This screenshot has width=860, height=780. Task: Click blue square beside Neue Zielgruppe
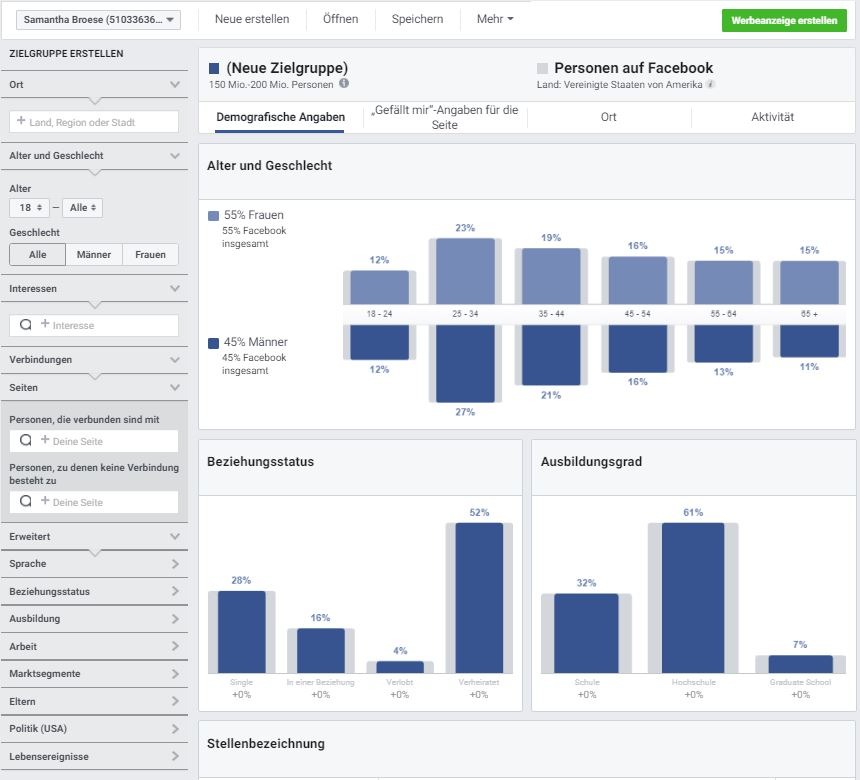214,69
